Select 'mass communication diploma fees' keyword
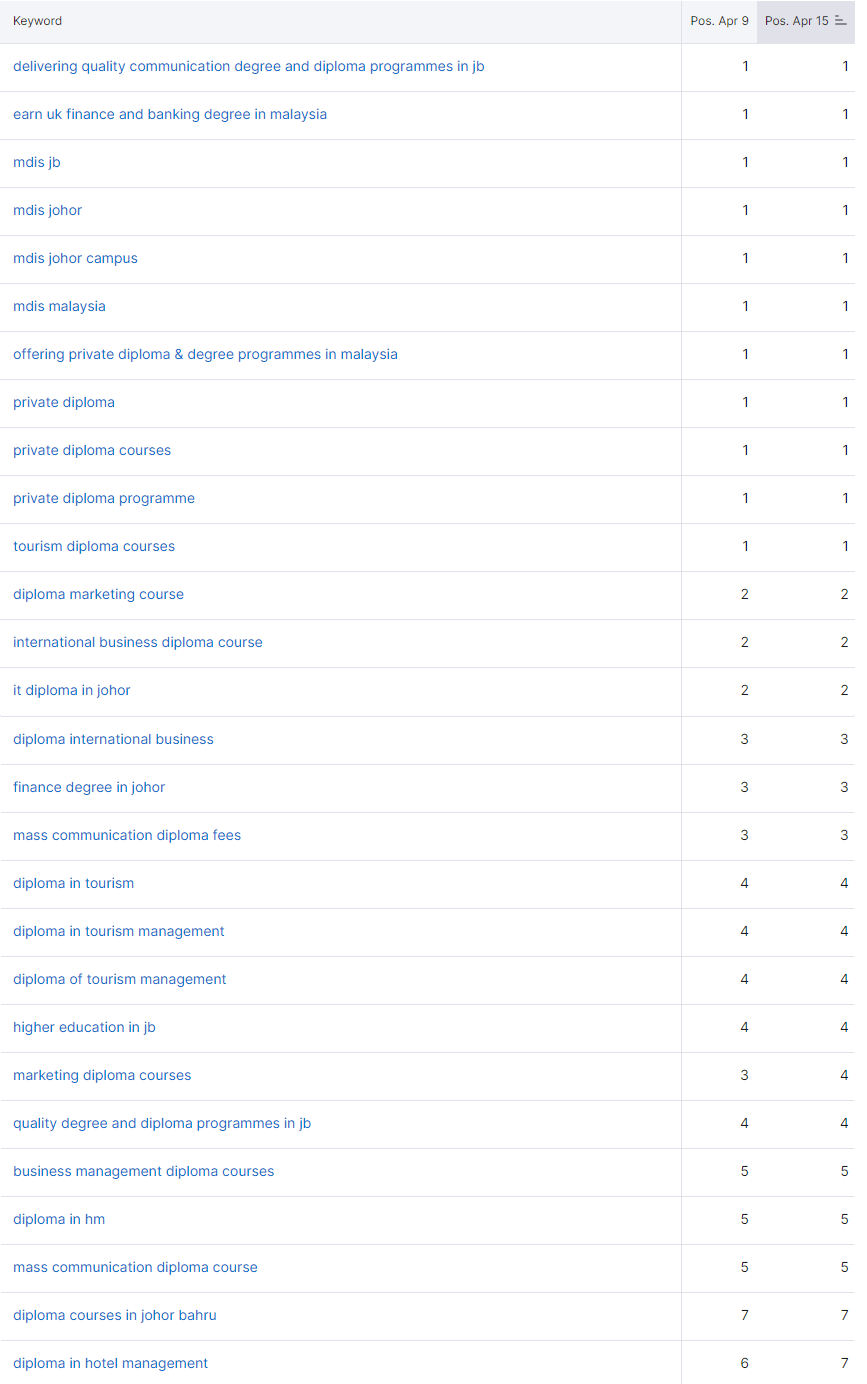The height and width of the screenshot is (1384, 867). [x=127, y=835]
